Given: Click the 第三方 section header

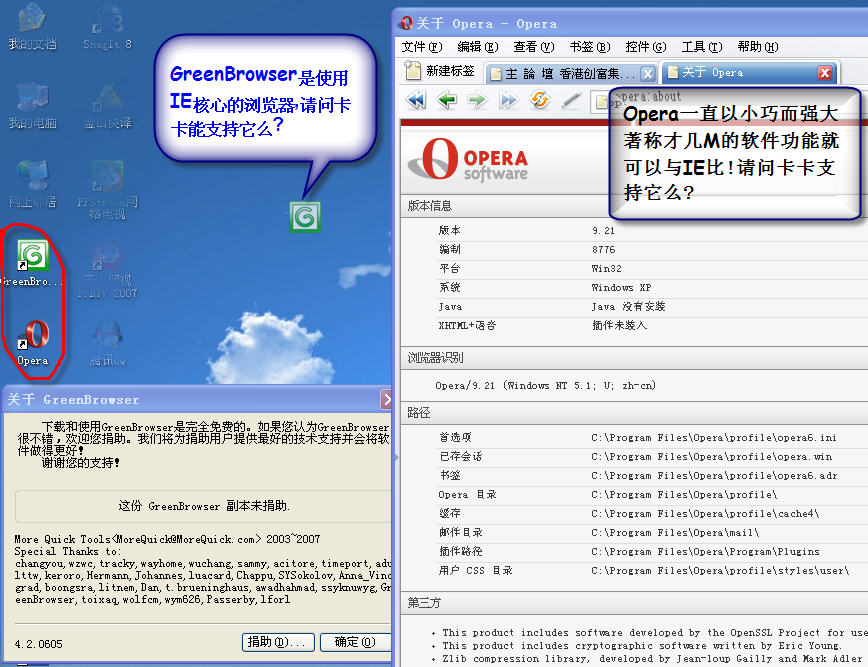Looking at the screenshot, I should pos(424,603).
